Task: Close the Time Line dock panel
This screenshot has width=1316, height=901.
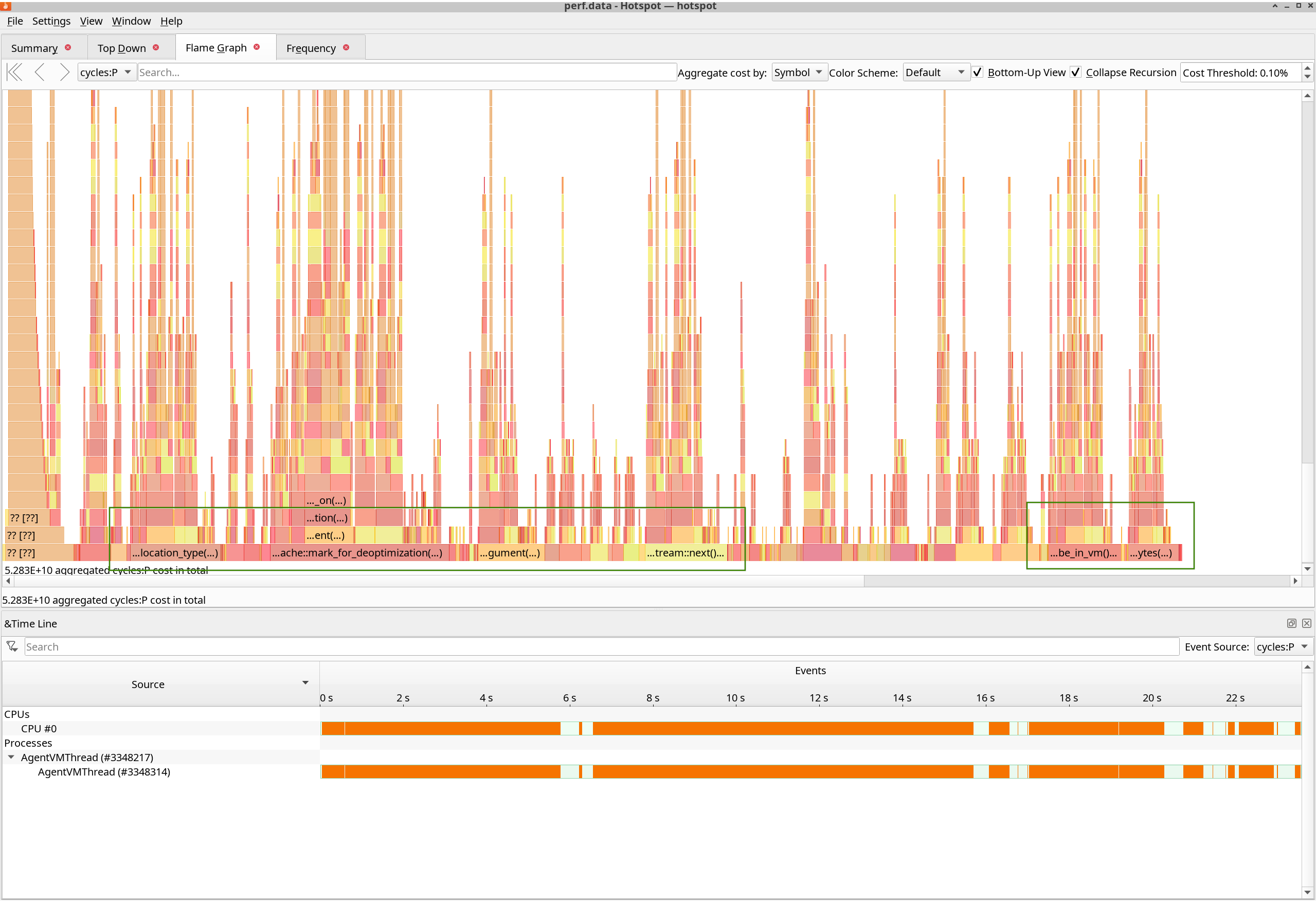Action: click(x=1306, y=623)
